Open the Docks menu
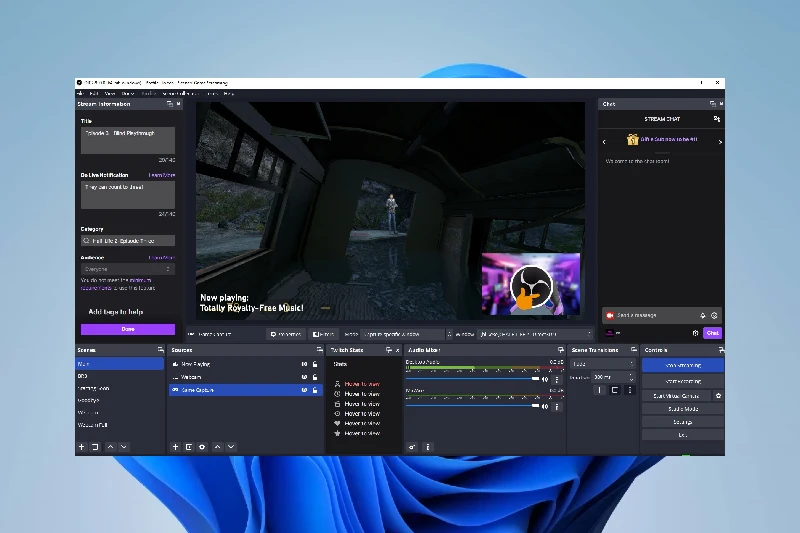 (x=128, y=94)
